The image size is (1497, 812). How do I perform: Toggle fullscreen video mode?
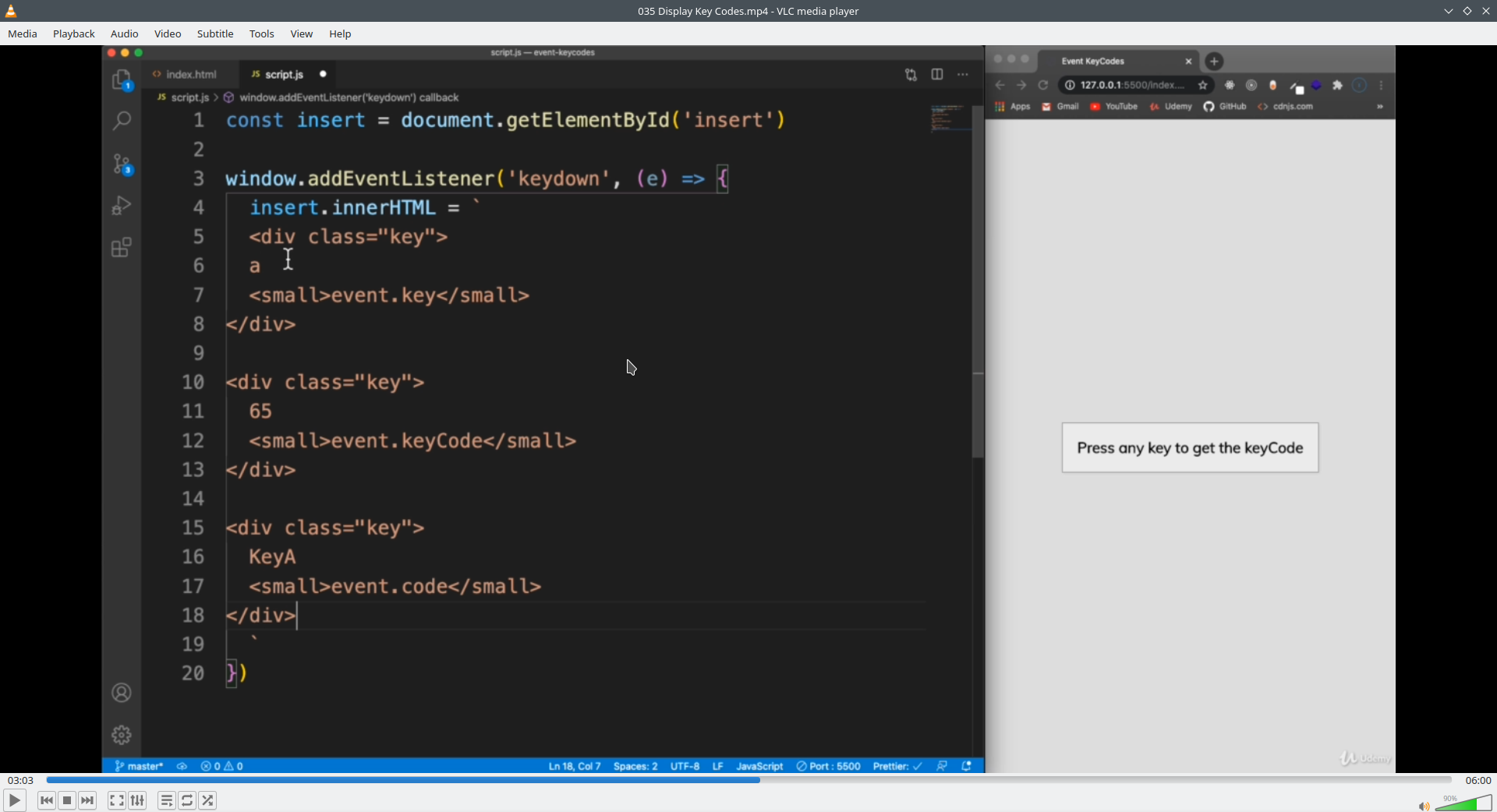coord(116,800)
